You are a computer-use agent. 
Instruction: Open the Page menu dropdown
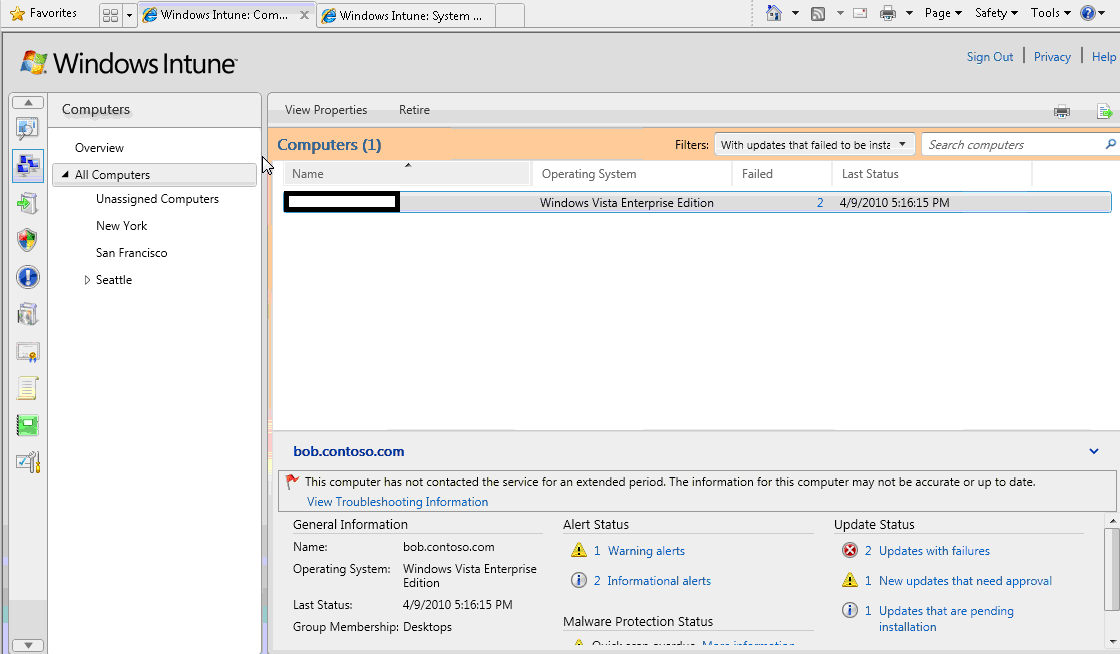pos(943,13)
